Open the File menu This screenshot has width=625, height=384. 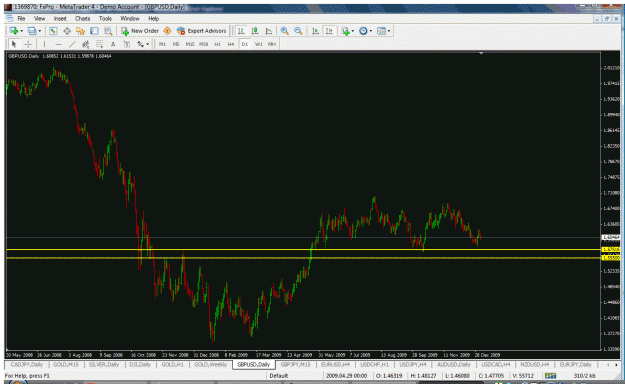point(21,19)
